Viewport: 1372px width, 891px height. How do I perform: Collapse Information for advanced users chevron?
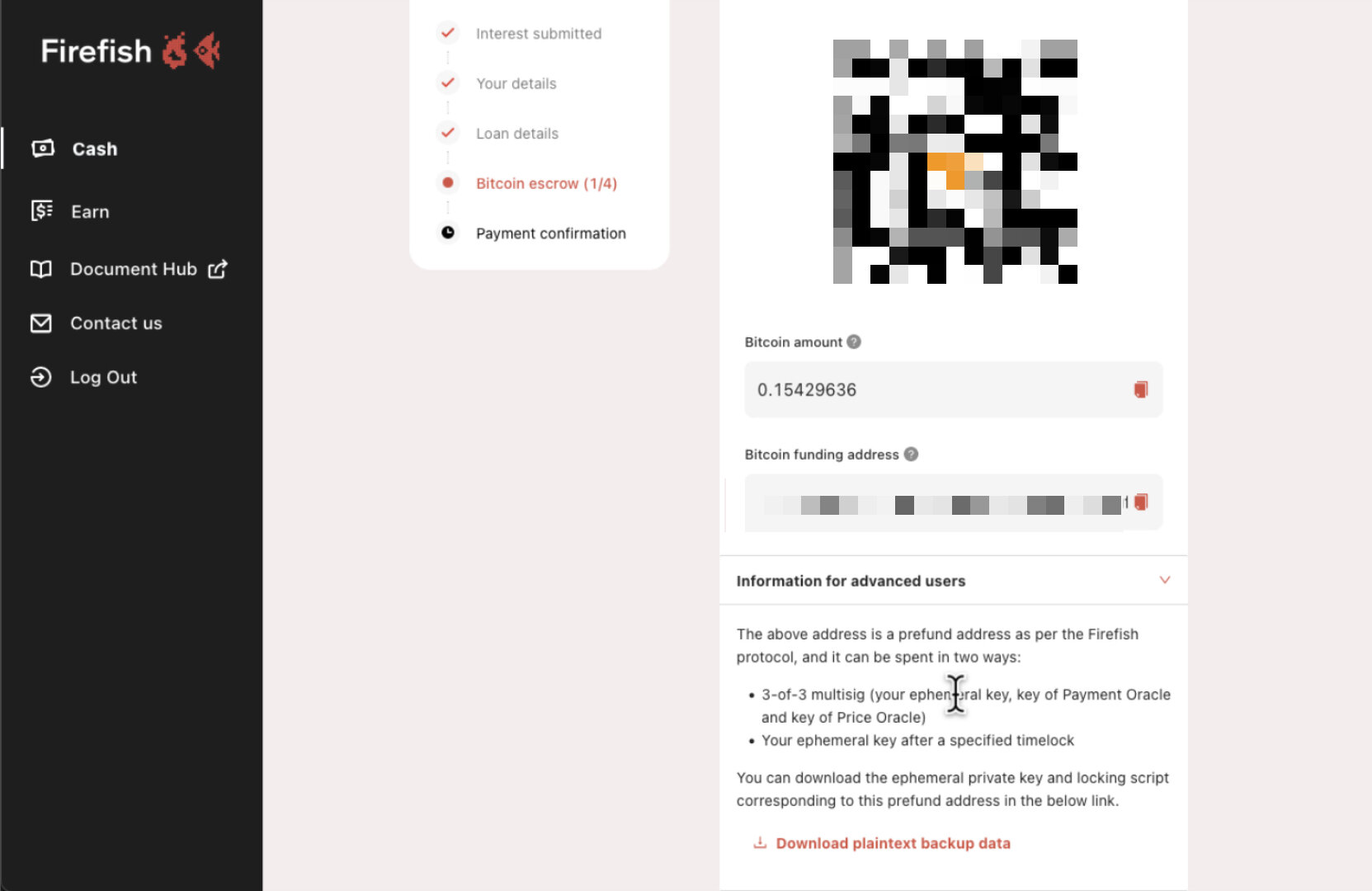click(x=1165, y=580)
